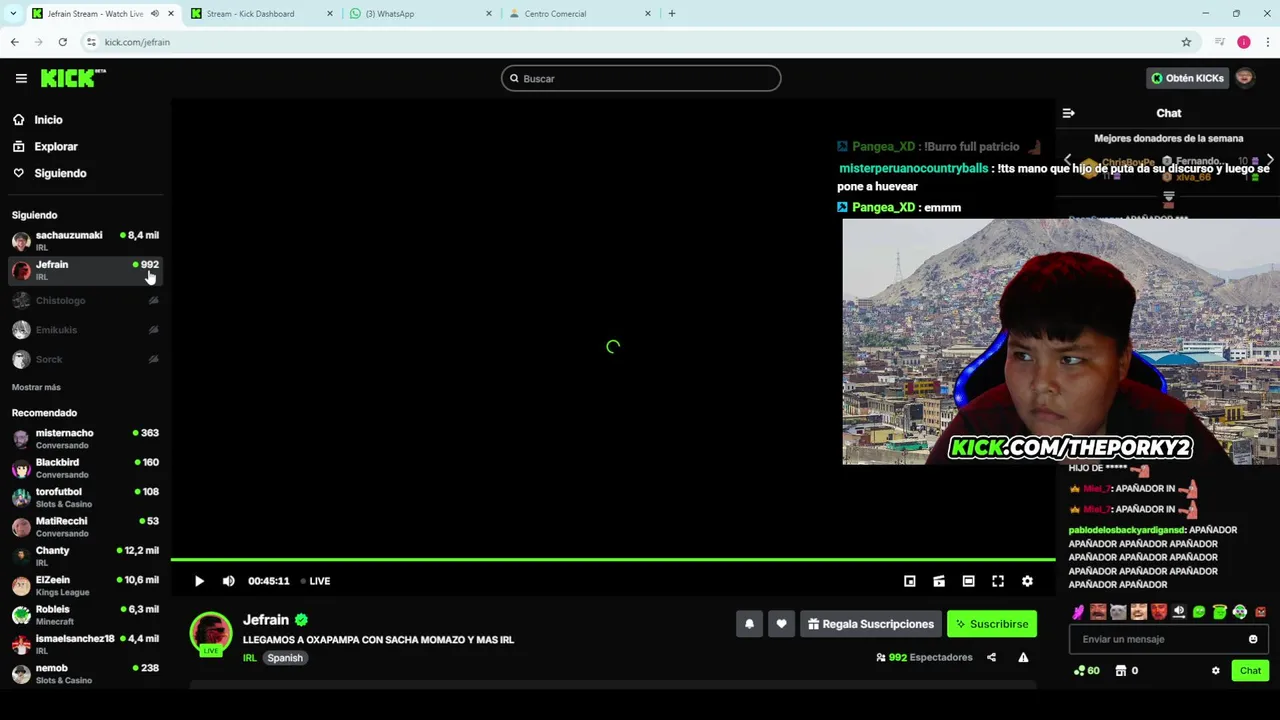
Task: Open chat settings gear
Action: [x=1216, y=671]
